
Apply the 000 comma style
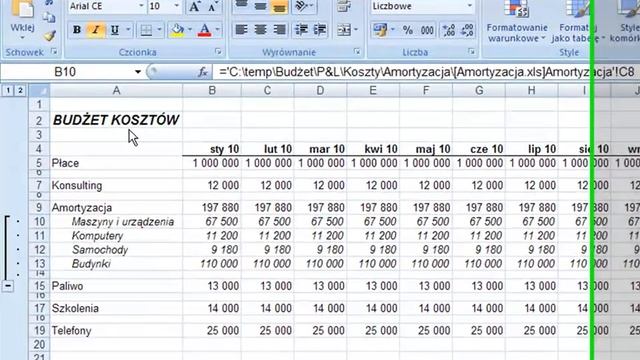(x=427, y=30)
